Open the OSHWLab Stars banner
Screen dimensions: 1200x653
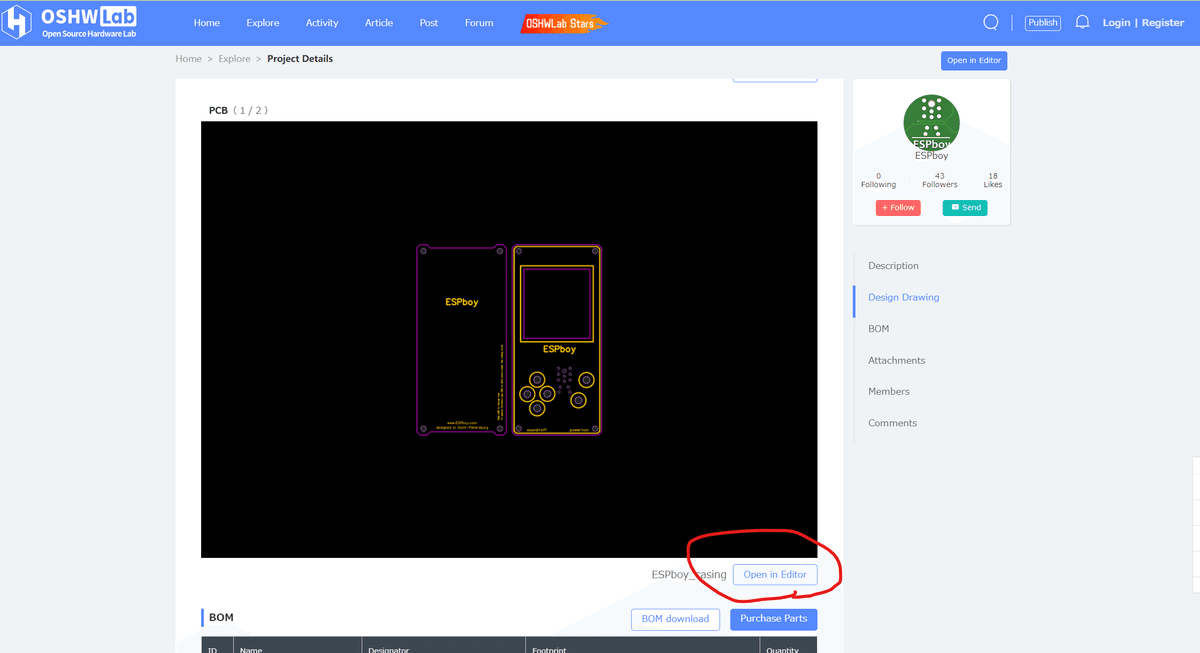(565, 23)
